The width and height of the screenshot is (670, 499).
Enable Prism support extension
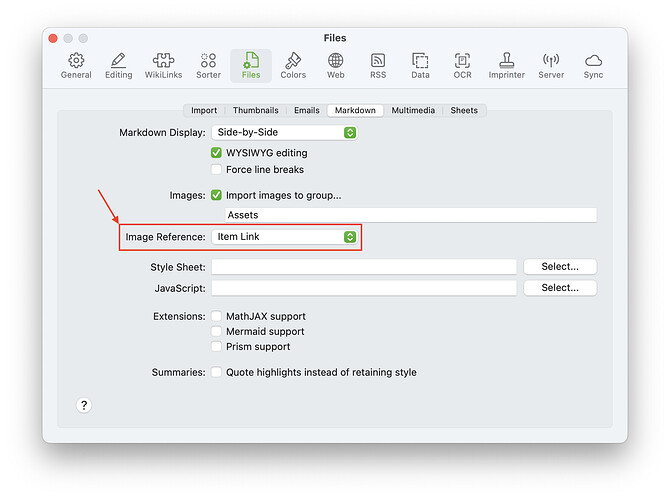click(216, 346)
